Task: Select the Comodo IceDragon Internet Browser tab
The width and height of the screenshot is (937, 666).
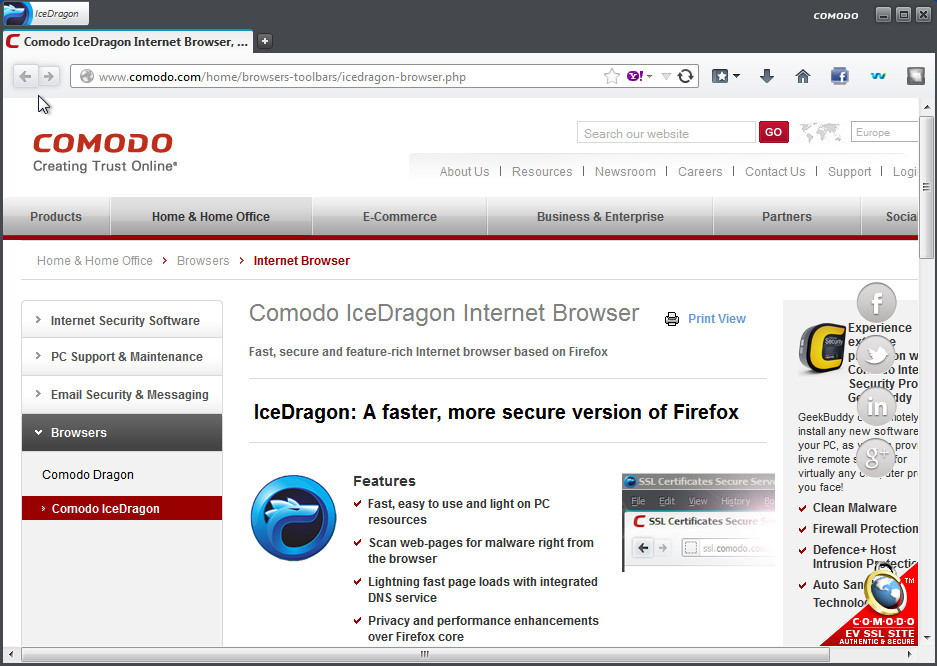Action: (x=128, y=41)
